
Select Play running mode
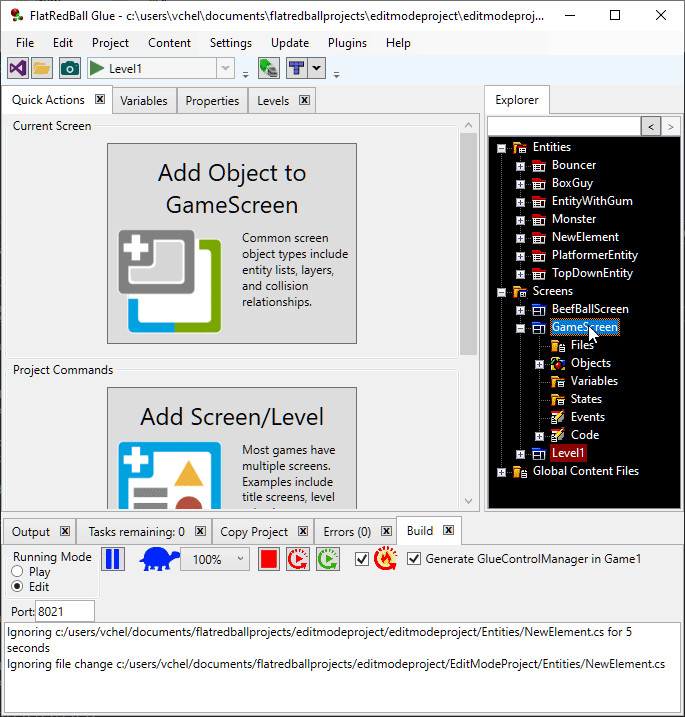[17, 572]
